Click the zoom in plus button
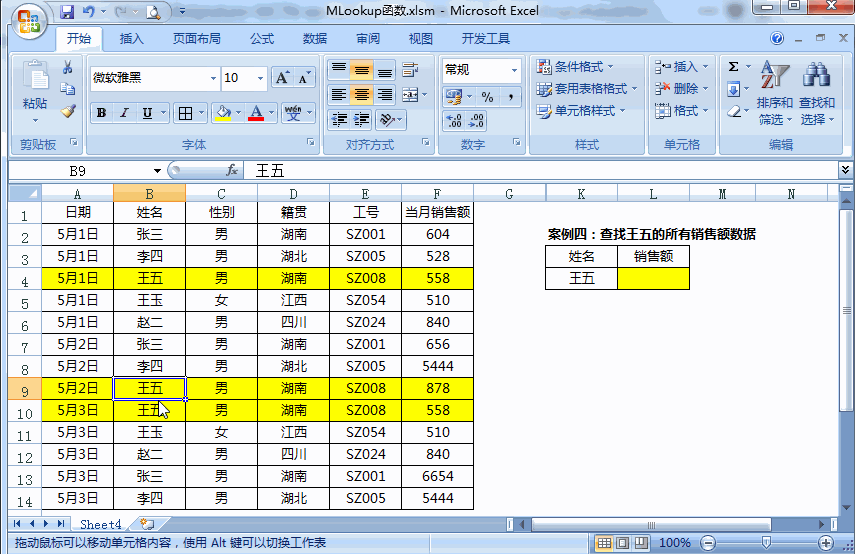855x554 pixels. 826,543
